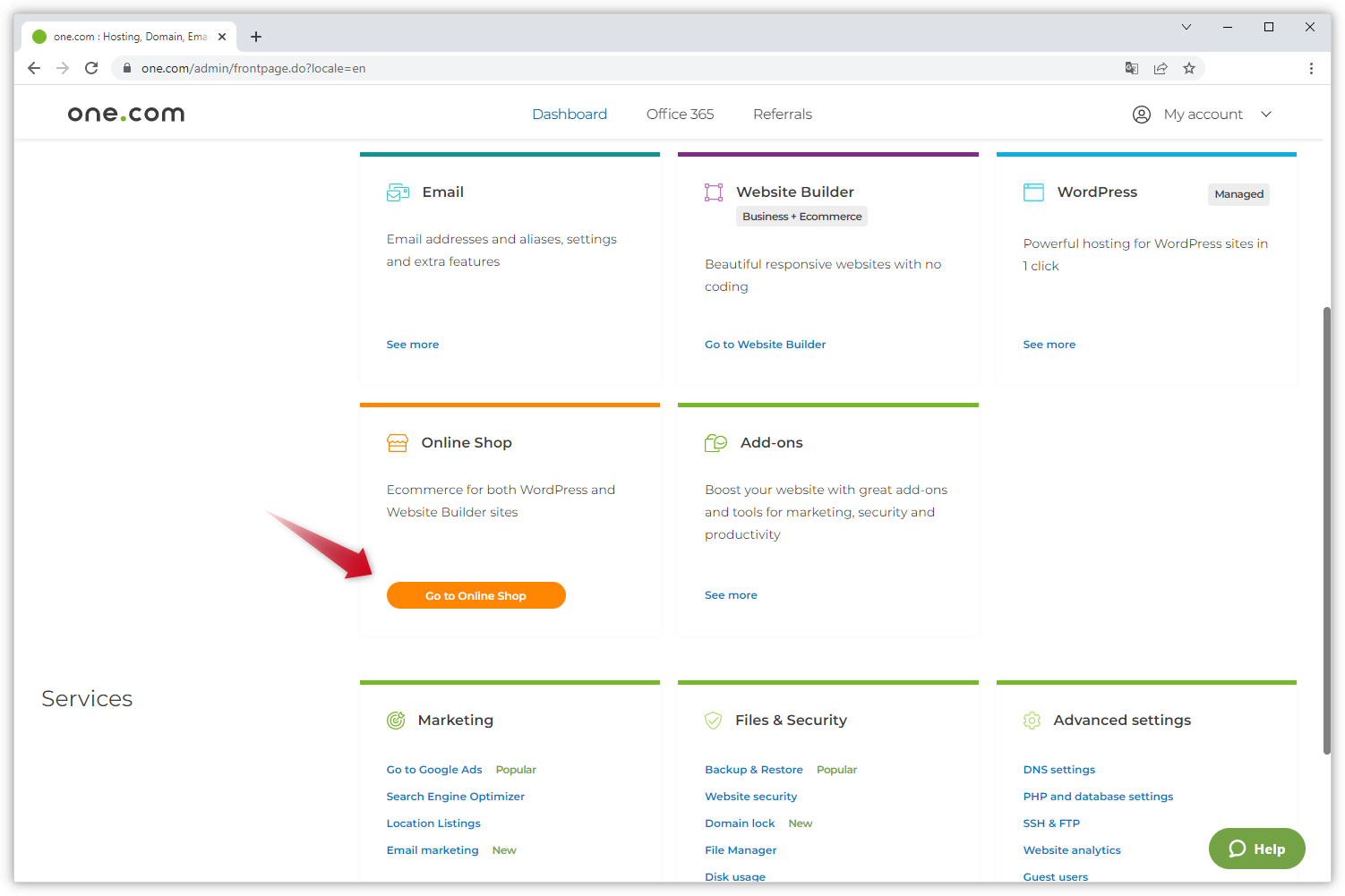1345x896 pixels.
Task: Click the Go to Online Shop button
Action: coord(475,594)
